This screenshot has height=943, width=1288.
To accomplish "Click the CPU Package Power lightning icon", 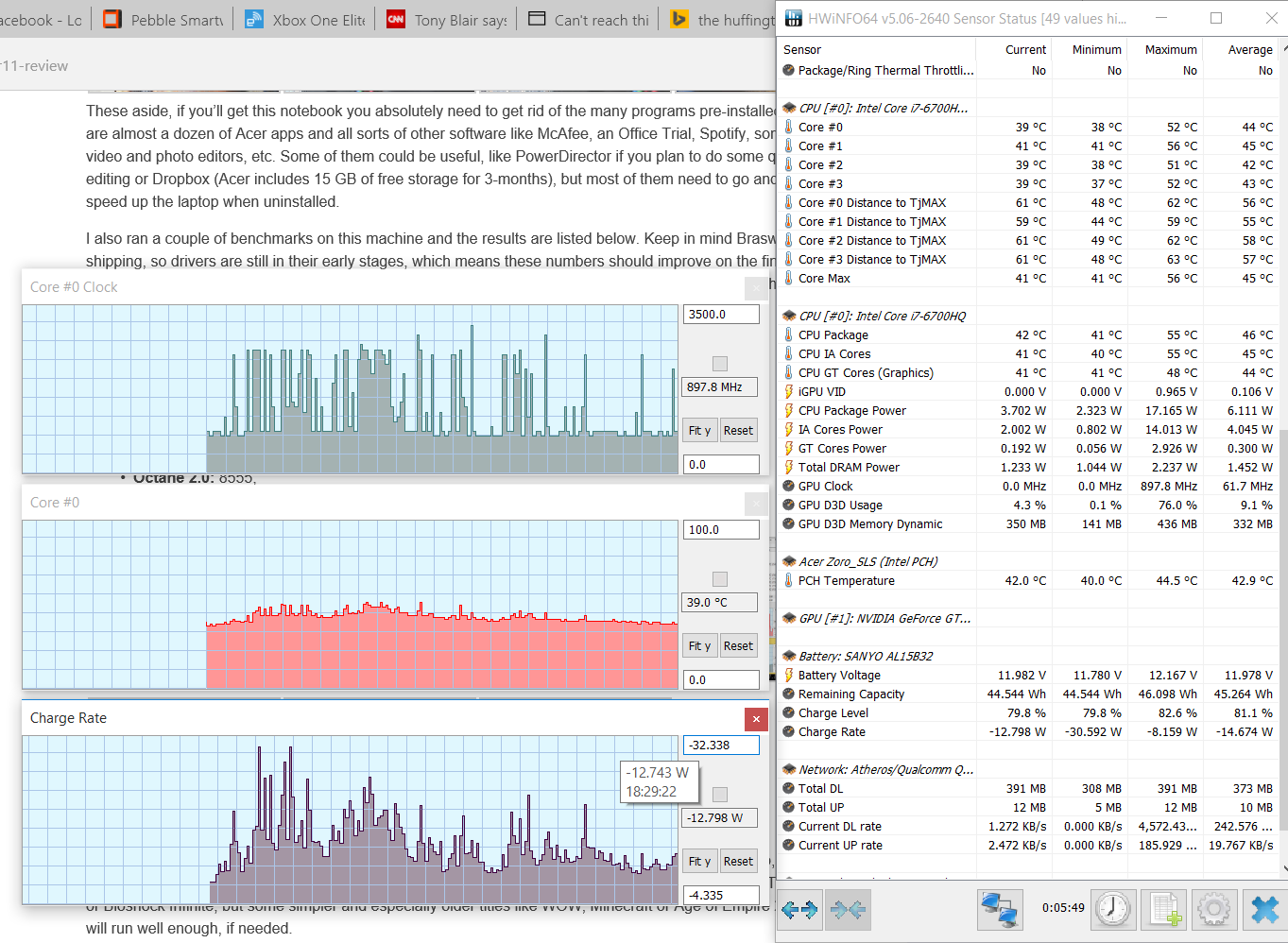I will pos(789,410).
